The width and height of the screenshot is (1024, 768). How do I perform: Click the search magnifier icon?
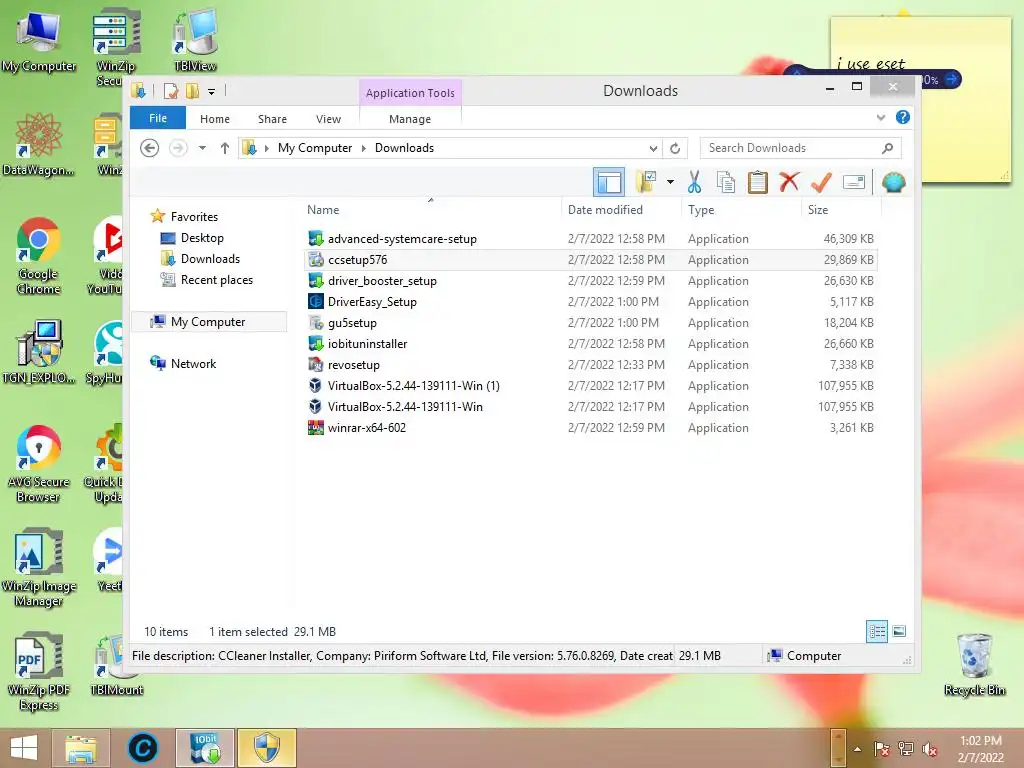click(887, 148)
